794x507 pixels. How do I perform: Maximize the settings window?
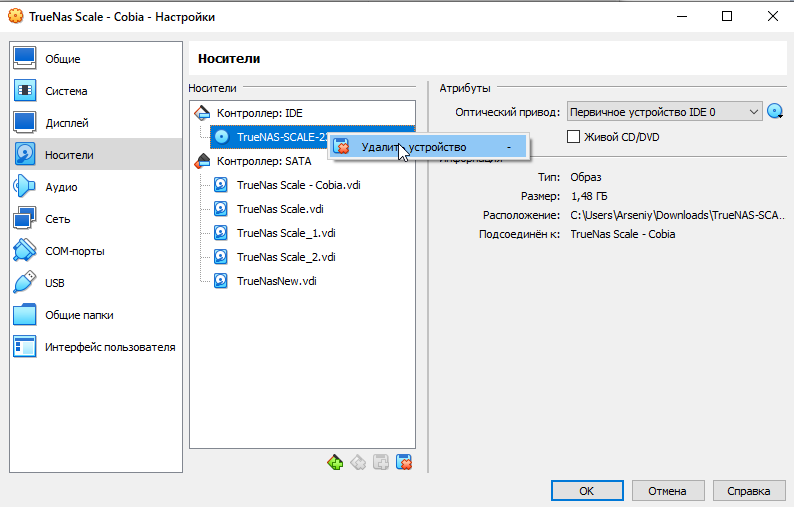pos(727,16)
